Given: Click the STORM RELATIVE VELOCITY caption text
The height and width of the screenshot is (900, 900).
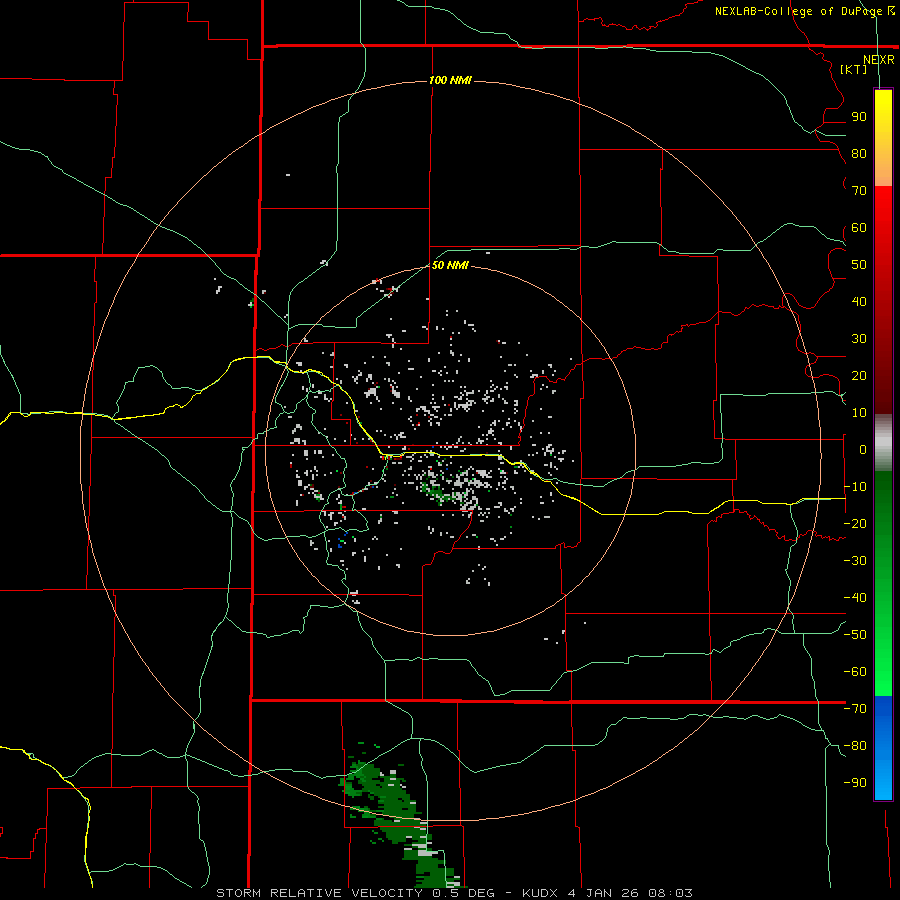Looking at the screenshot, I should pyautogui.click(x=319, y=893).
